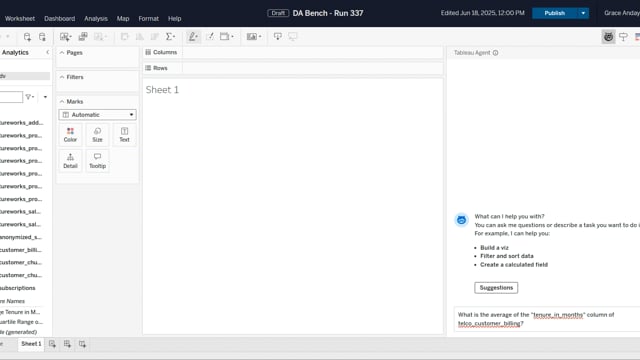
Task: Click the Grace Anday user name
Action: 622,13
